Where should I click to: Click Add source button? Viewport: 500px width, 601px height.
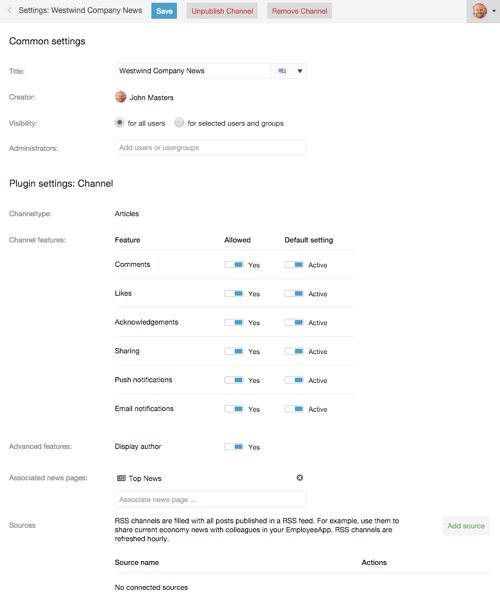(466, 526)
